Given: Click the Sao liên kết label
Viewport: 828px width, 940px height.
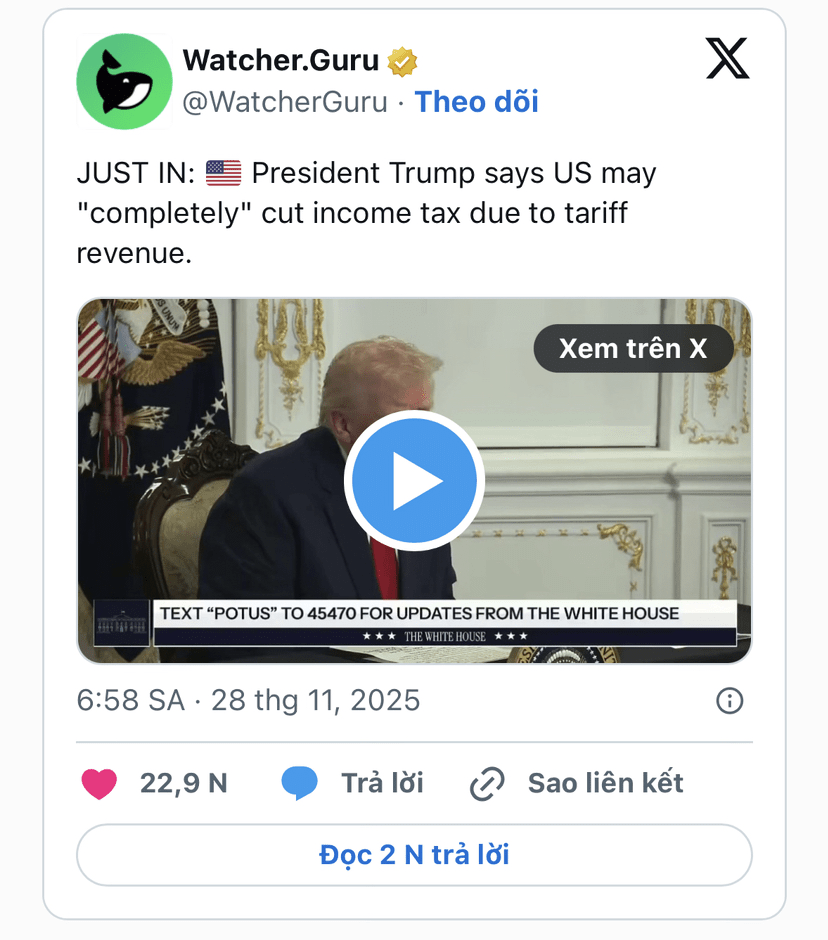Looking at the screenshot, I should pyautogui.click(x=606, y=783).
